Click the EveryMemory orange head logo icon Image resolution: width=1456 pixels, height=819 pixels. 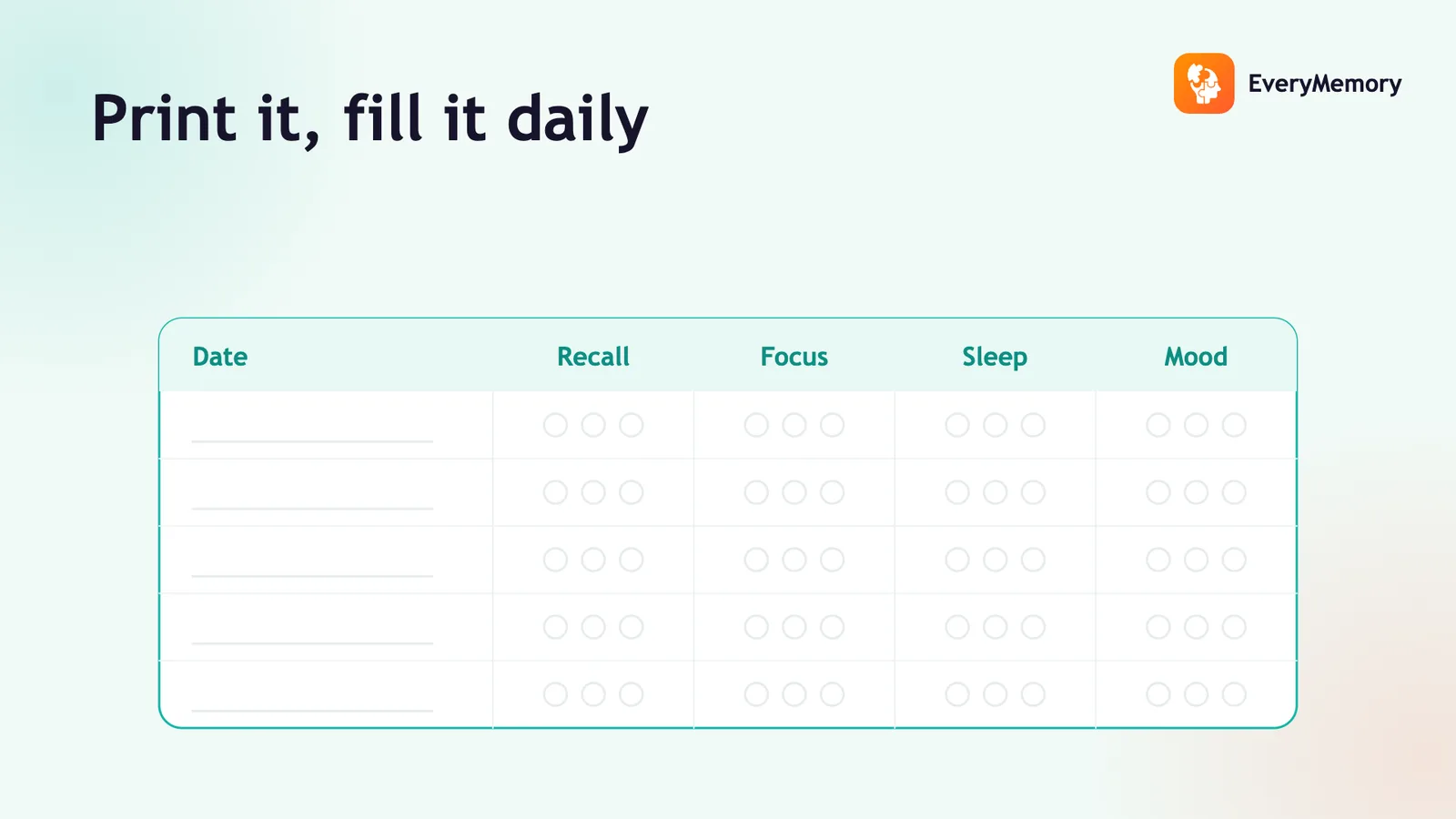click(1204, 83)
